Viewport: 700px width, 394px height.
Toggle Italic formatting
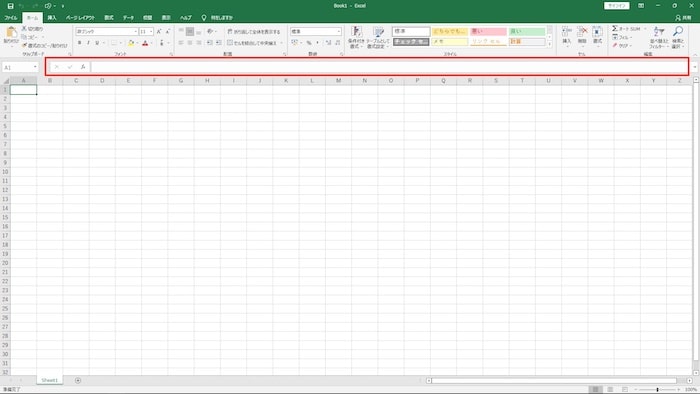[x=88, y=43]
